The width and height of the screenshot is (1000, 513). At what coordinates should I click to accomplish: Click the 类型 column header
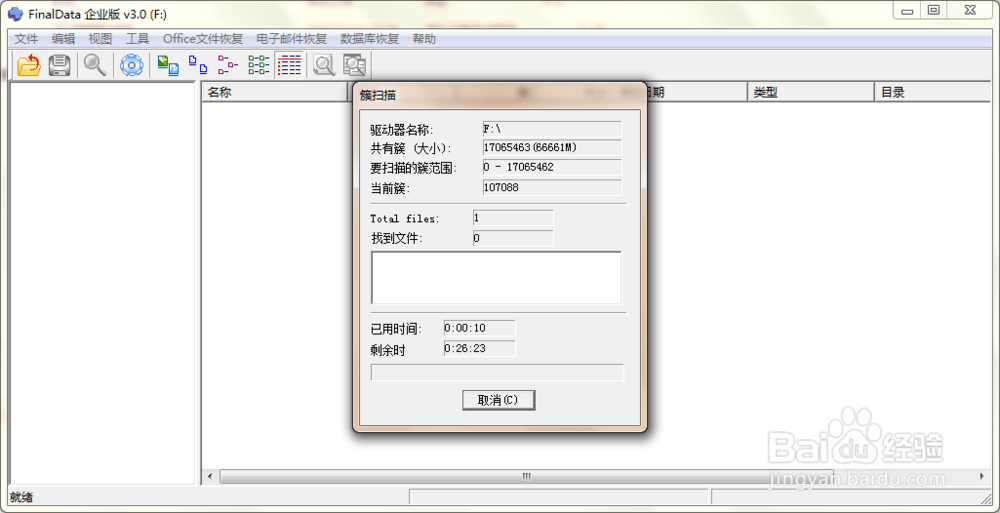pyautogui.click(x=809, y=93)
